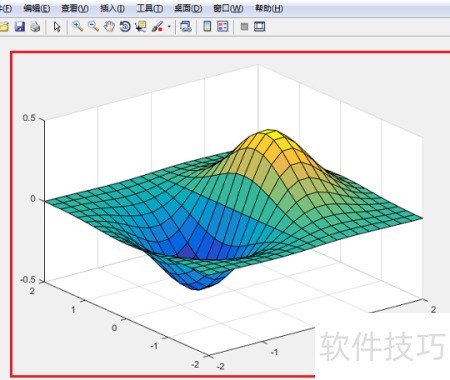This screenshot has width=450, height=380.
Task: Click the Save figure icon
Action: (x=20, y=26)
